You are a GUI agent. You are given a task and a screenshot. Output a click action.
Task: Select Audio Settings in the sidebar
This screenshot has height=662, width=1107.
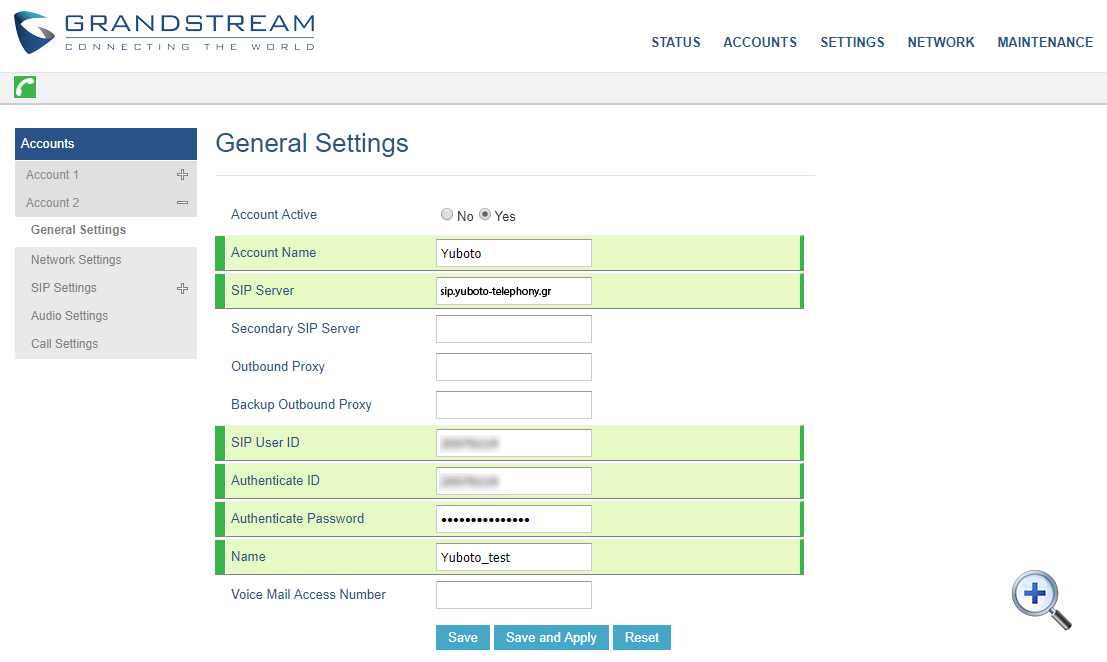pos(69,315)
